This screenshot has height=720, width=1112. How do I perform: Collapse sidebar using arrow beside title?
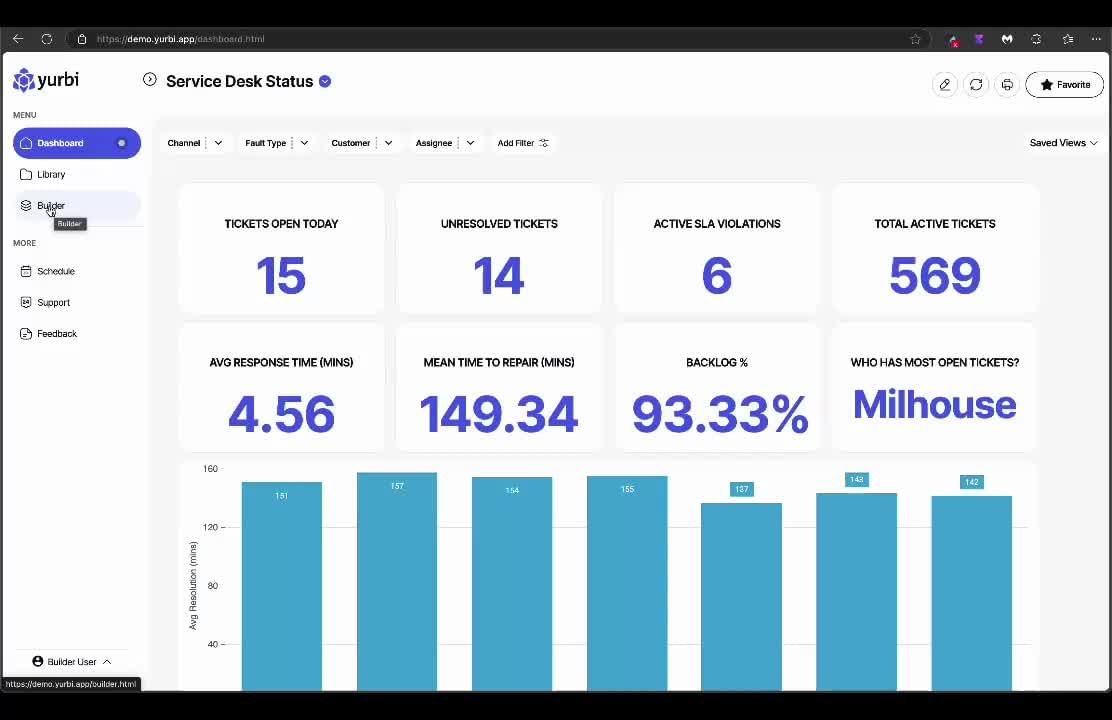coord(149,80)
